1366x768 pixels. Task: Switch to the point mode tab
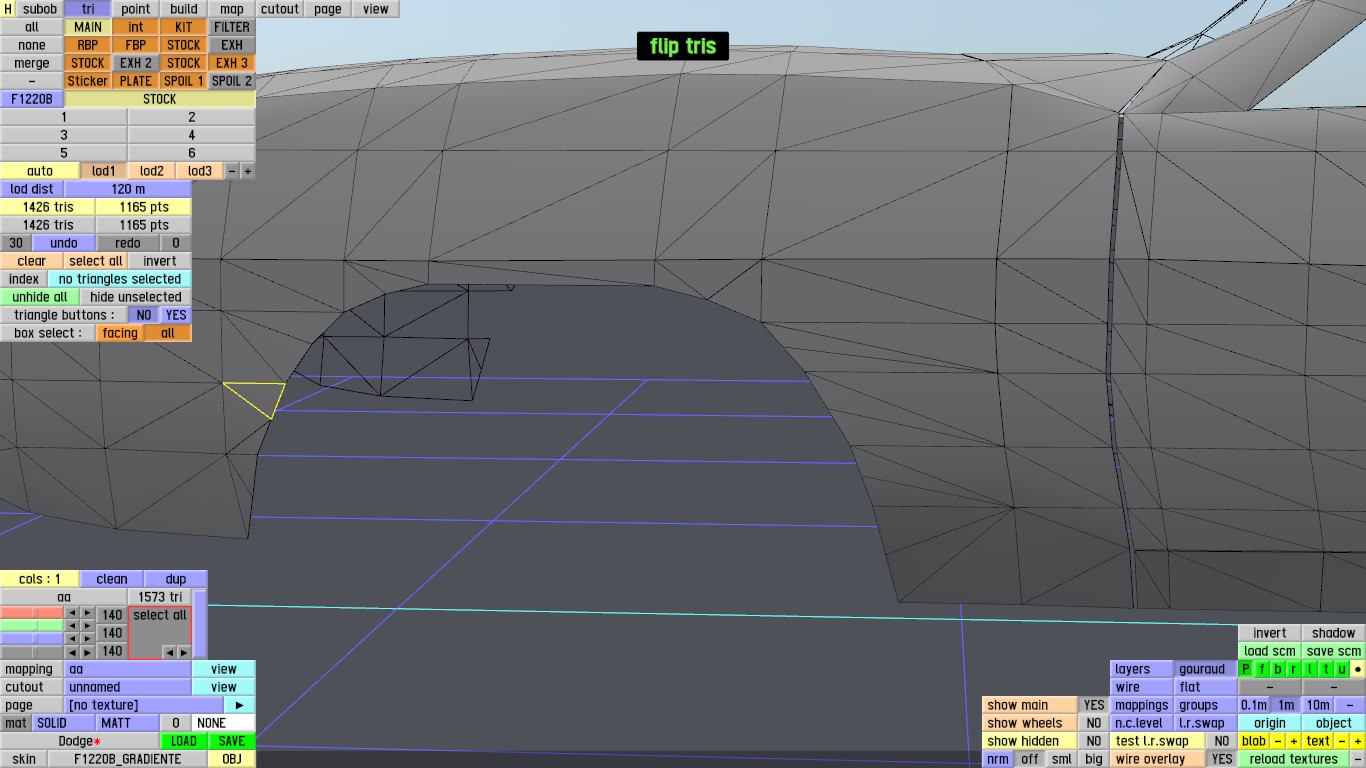136,9
